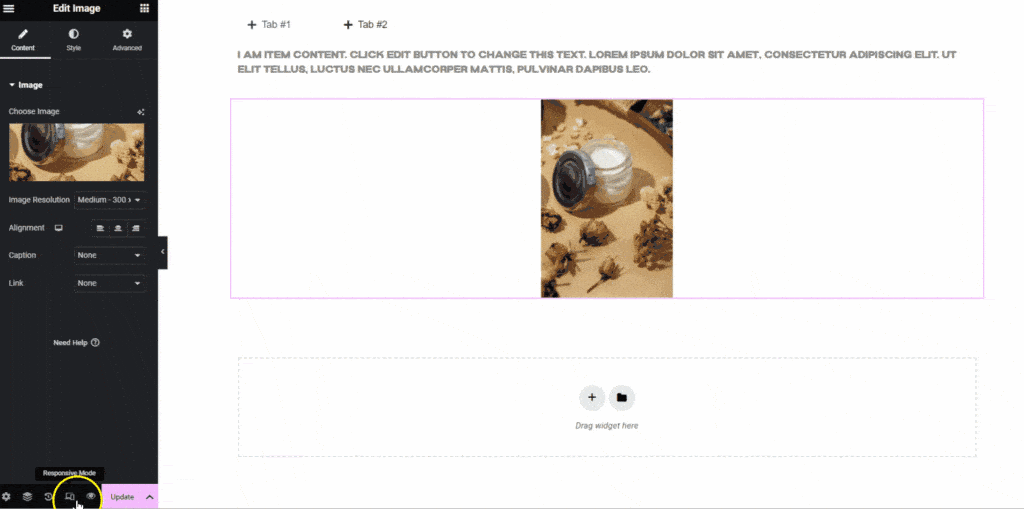Image resolution: width=1024 pixels, height=509 pixels.
Task: Open the Navigator layers icon
Action: (x=27, y=497)
